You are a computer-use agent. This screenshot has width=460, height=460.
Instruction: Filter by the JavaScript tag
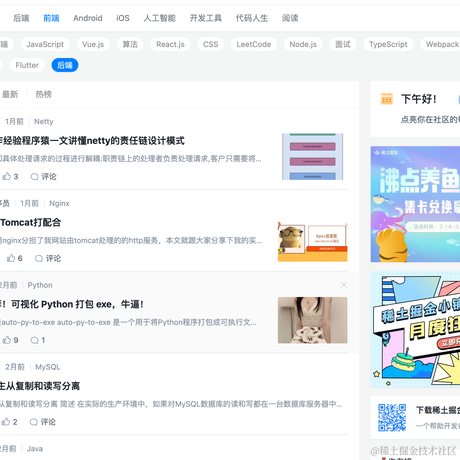tap(45, 44)
